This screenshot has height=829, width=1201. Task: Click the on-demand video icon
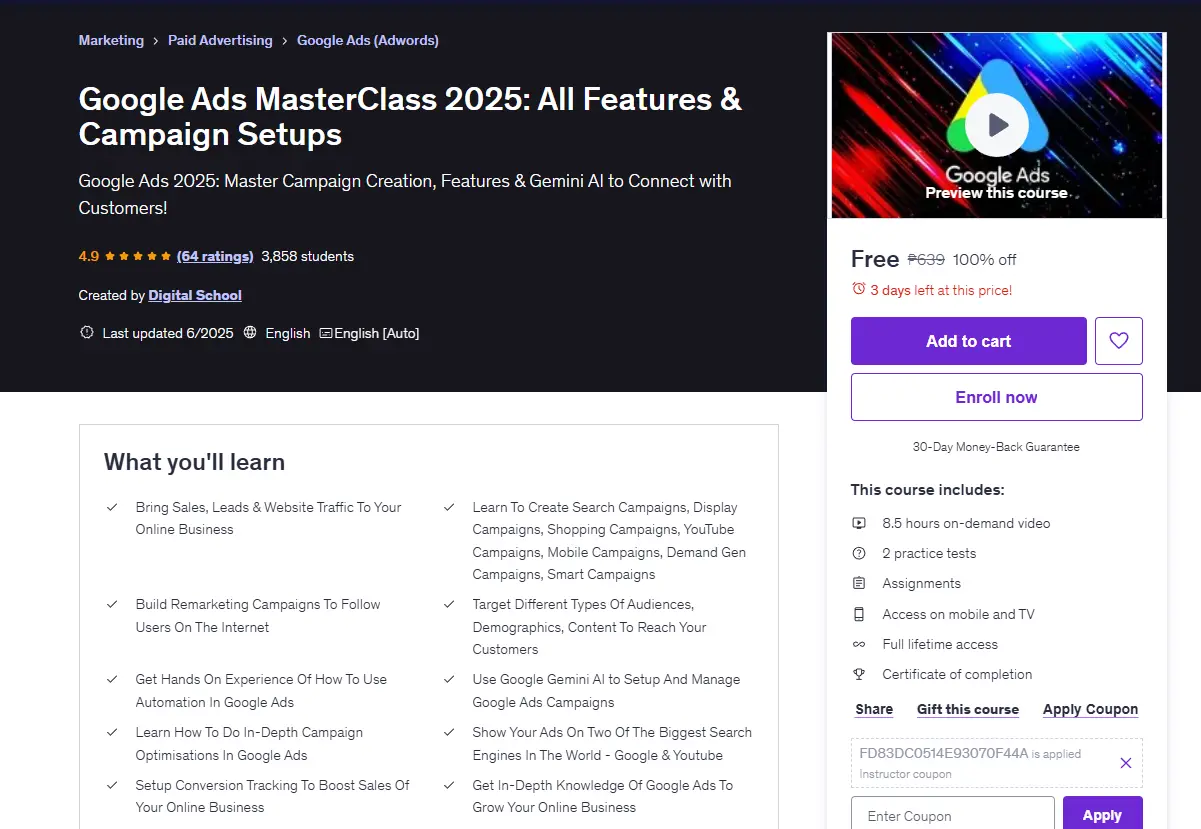(x=859, y=523)
